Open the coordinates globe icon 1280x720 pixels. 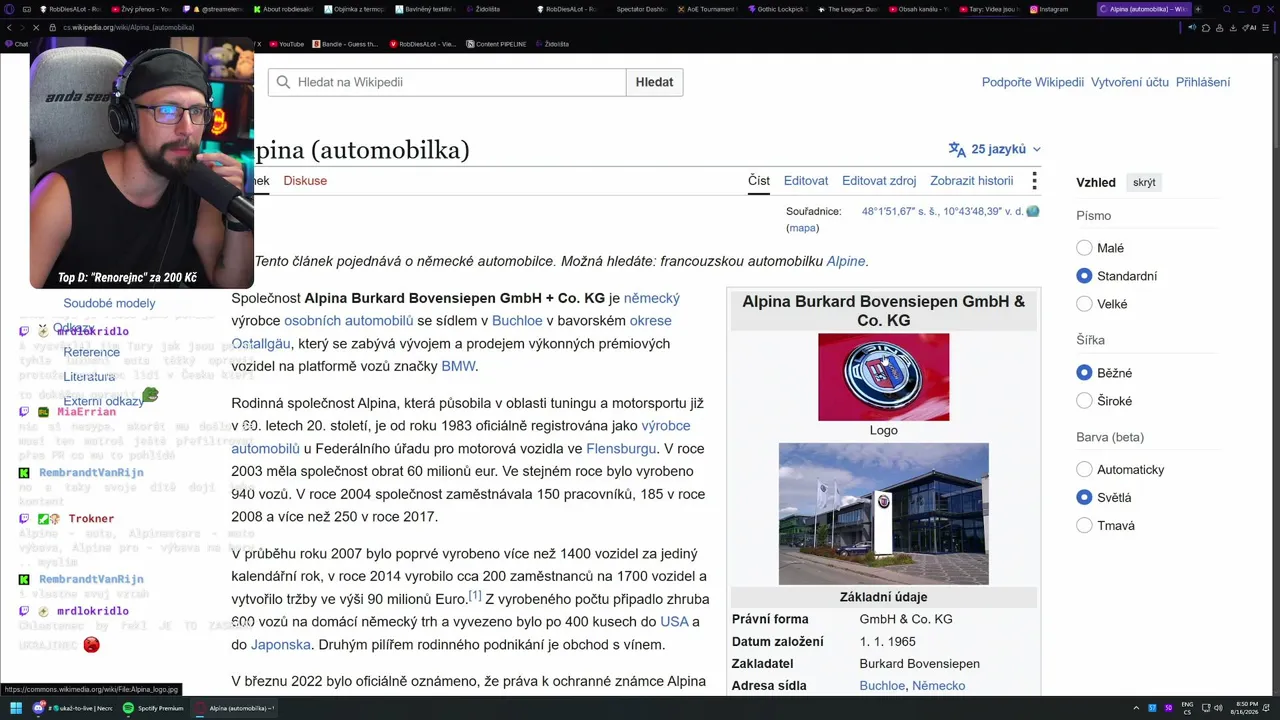click(x=1033, y=211)
